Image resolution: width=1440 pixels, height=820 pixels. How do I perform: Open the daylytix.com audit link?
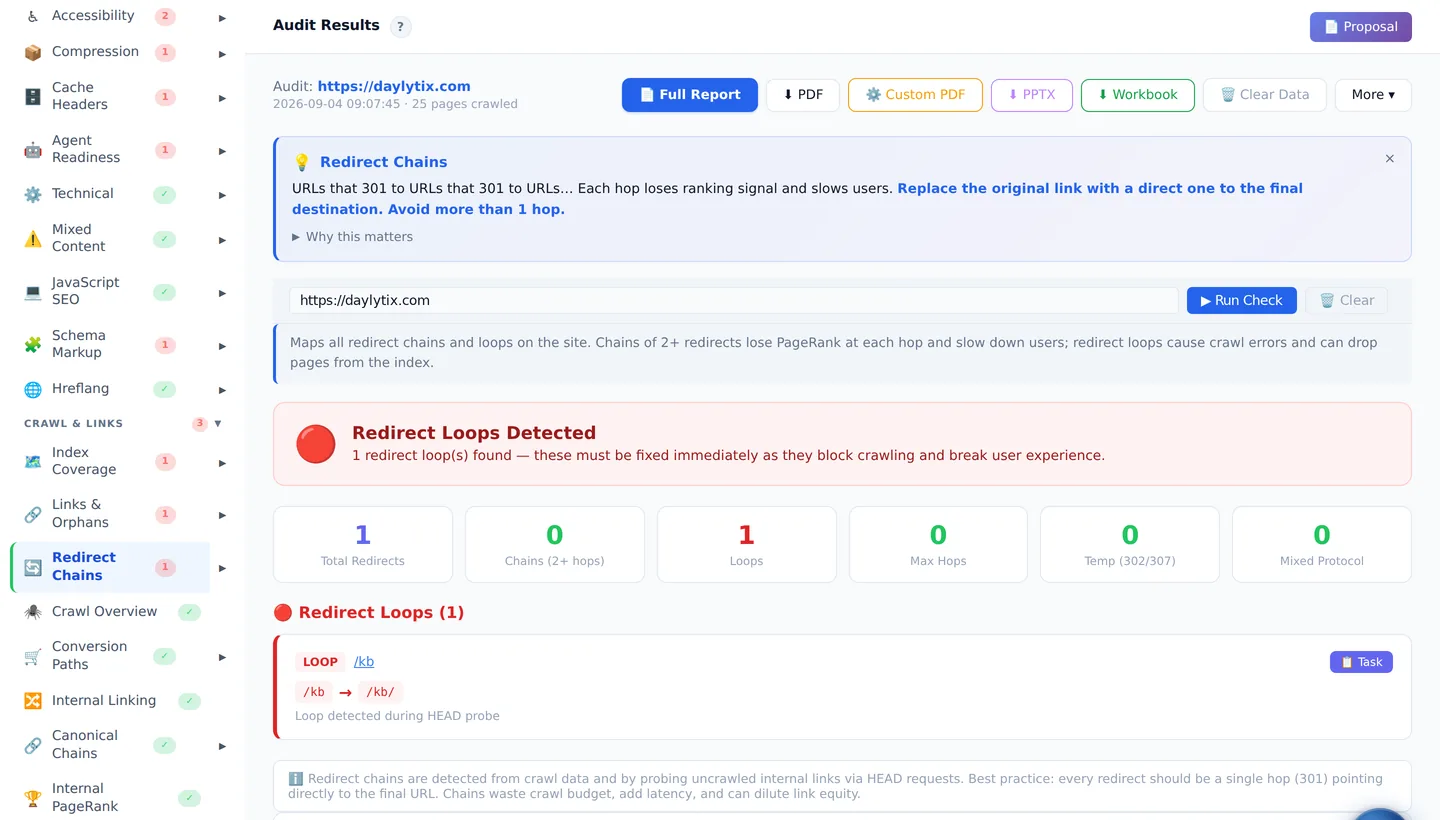pyautogui.click(x=394, y=87)
